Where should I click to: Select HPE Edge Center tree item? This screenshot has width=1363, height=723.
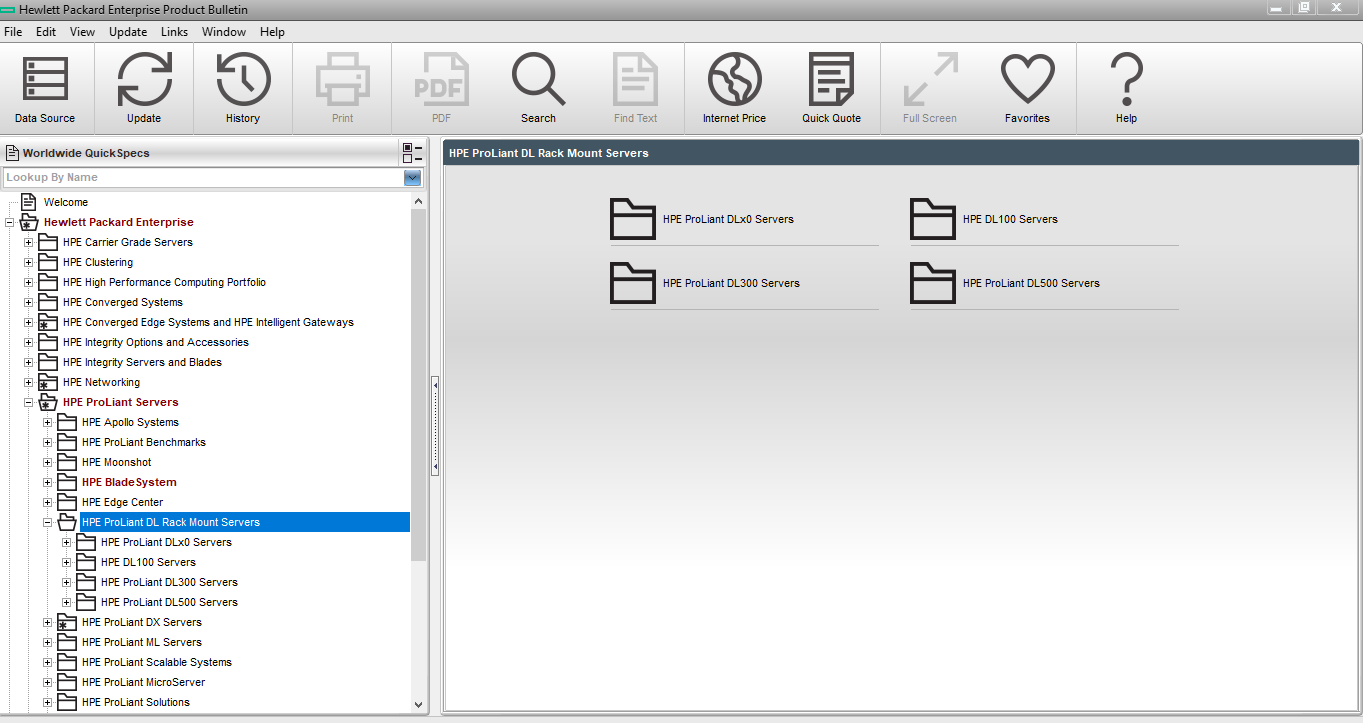click(122, 502)
